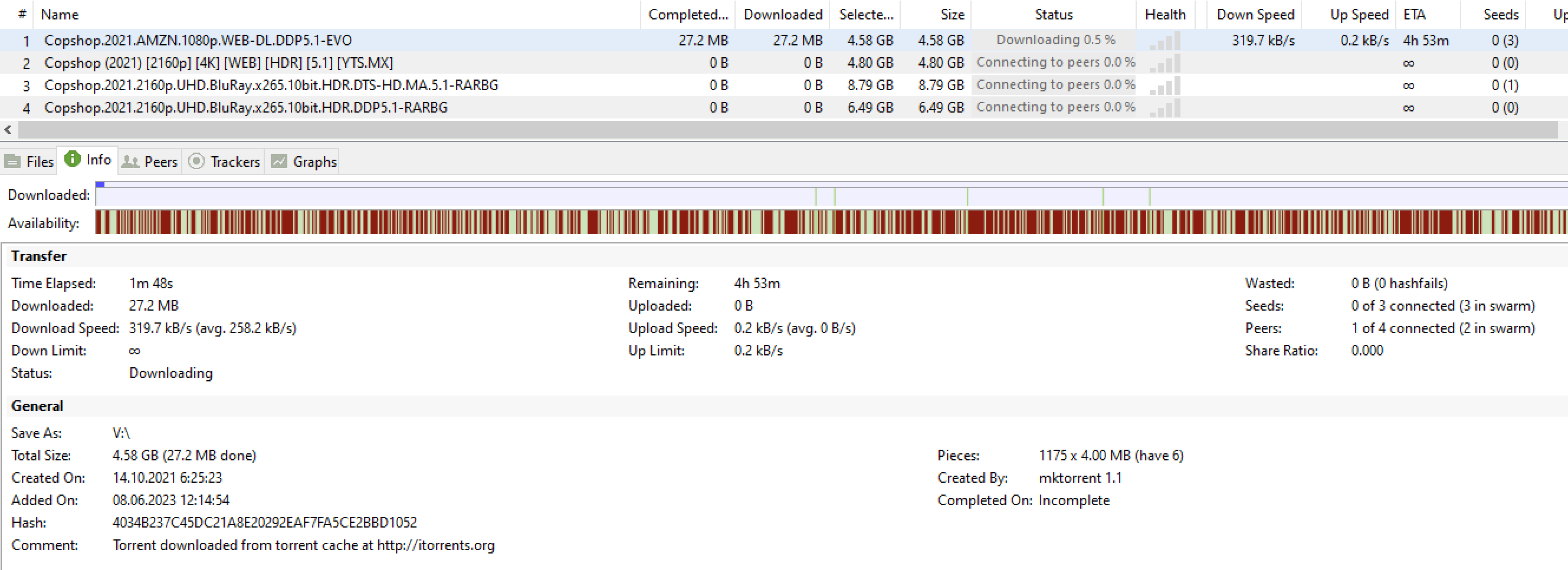Click the hash value 4034B237C45DC21A8E...
The image size is (1568, 570).
[264, 523]
